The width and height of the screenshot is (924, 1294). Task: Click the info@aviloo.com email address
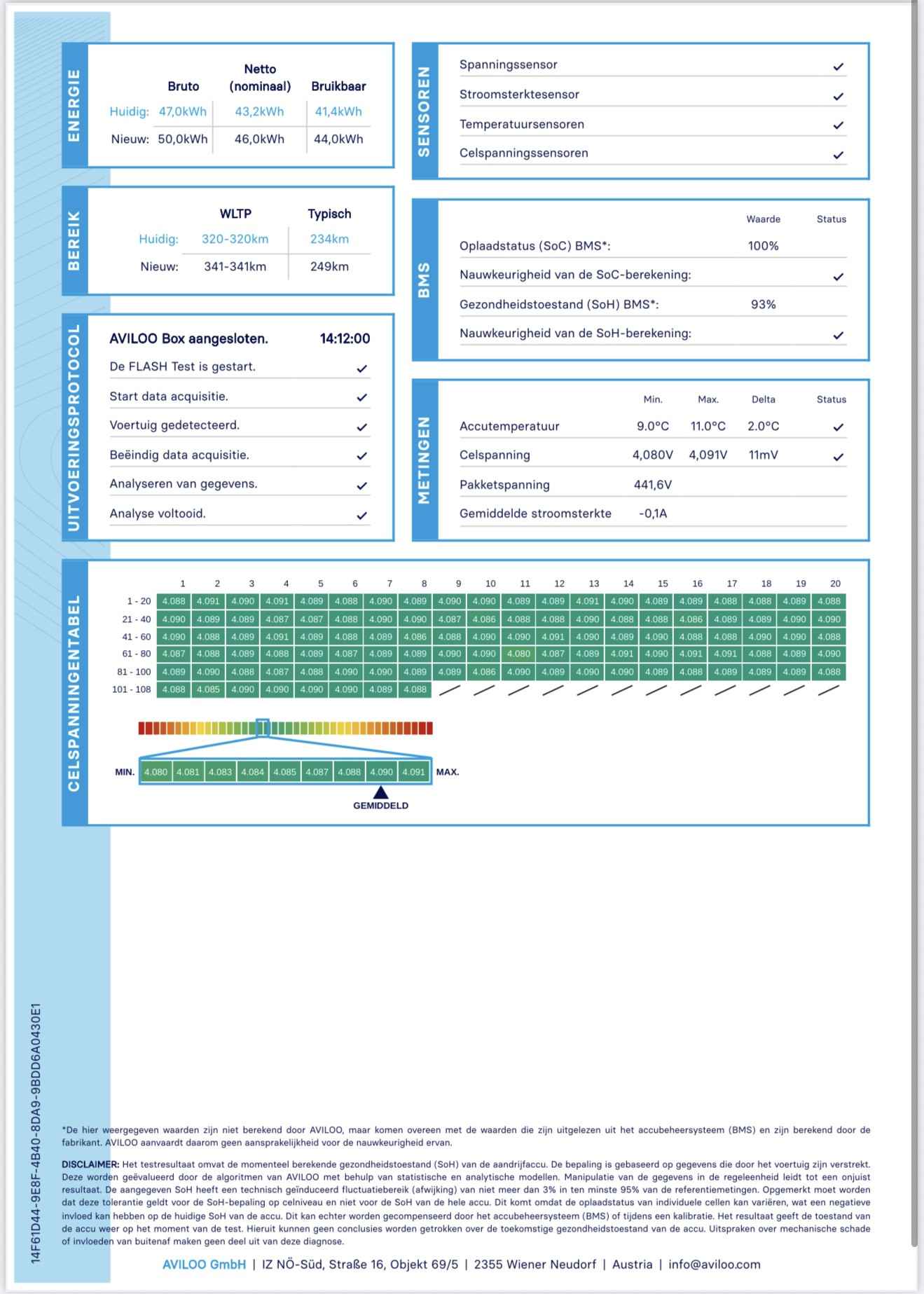click(714, 1264)
